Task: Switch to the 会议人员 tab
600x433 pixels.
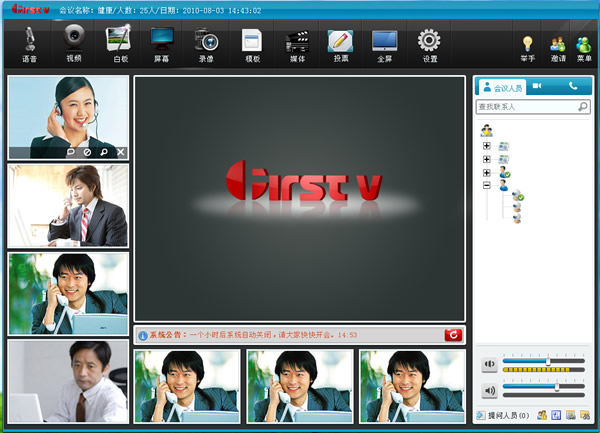Action: pos(501,88)
